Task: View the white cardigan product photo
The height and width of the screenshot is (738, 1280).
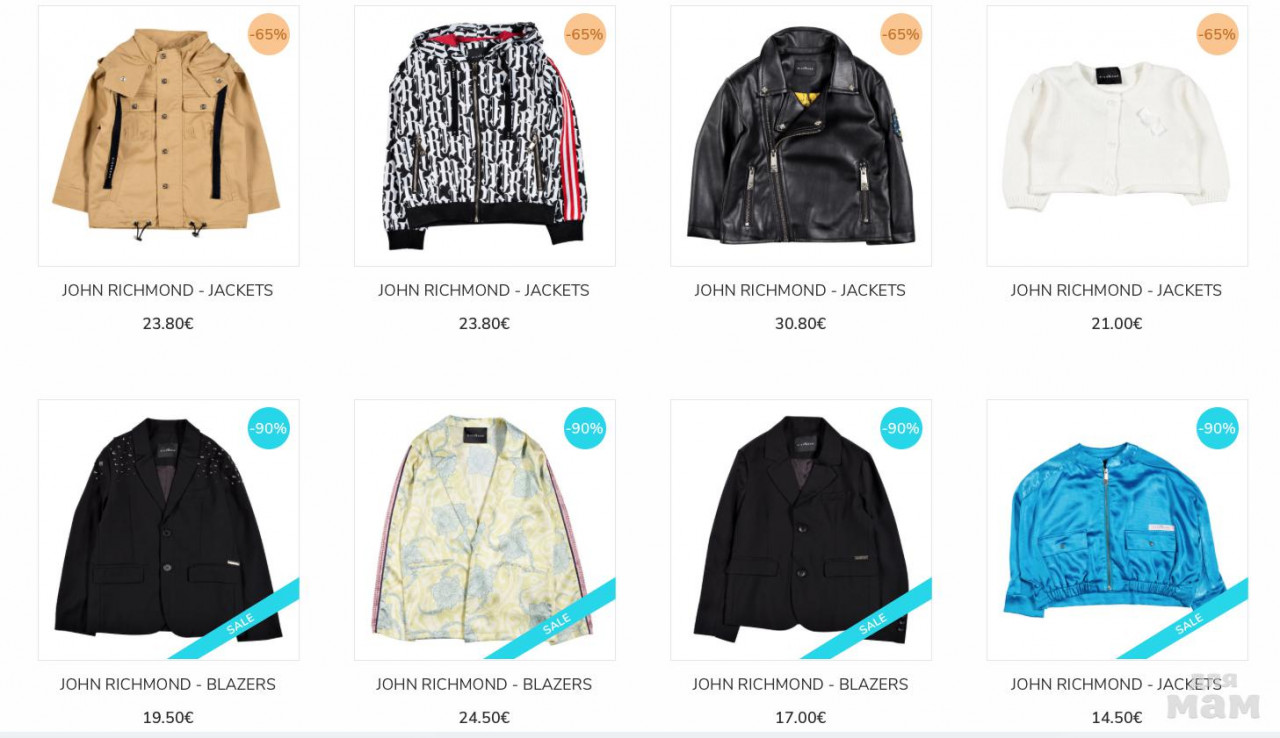Action: click(x=1117, y=136)
